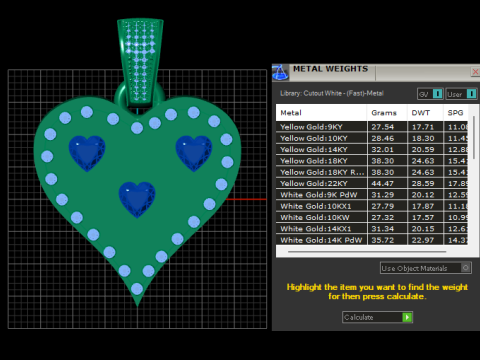
Task: Click the 20.59 DWT cell
Action: click(425, 150)
